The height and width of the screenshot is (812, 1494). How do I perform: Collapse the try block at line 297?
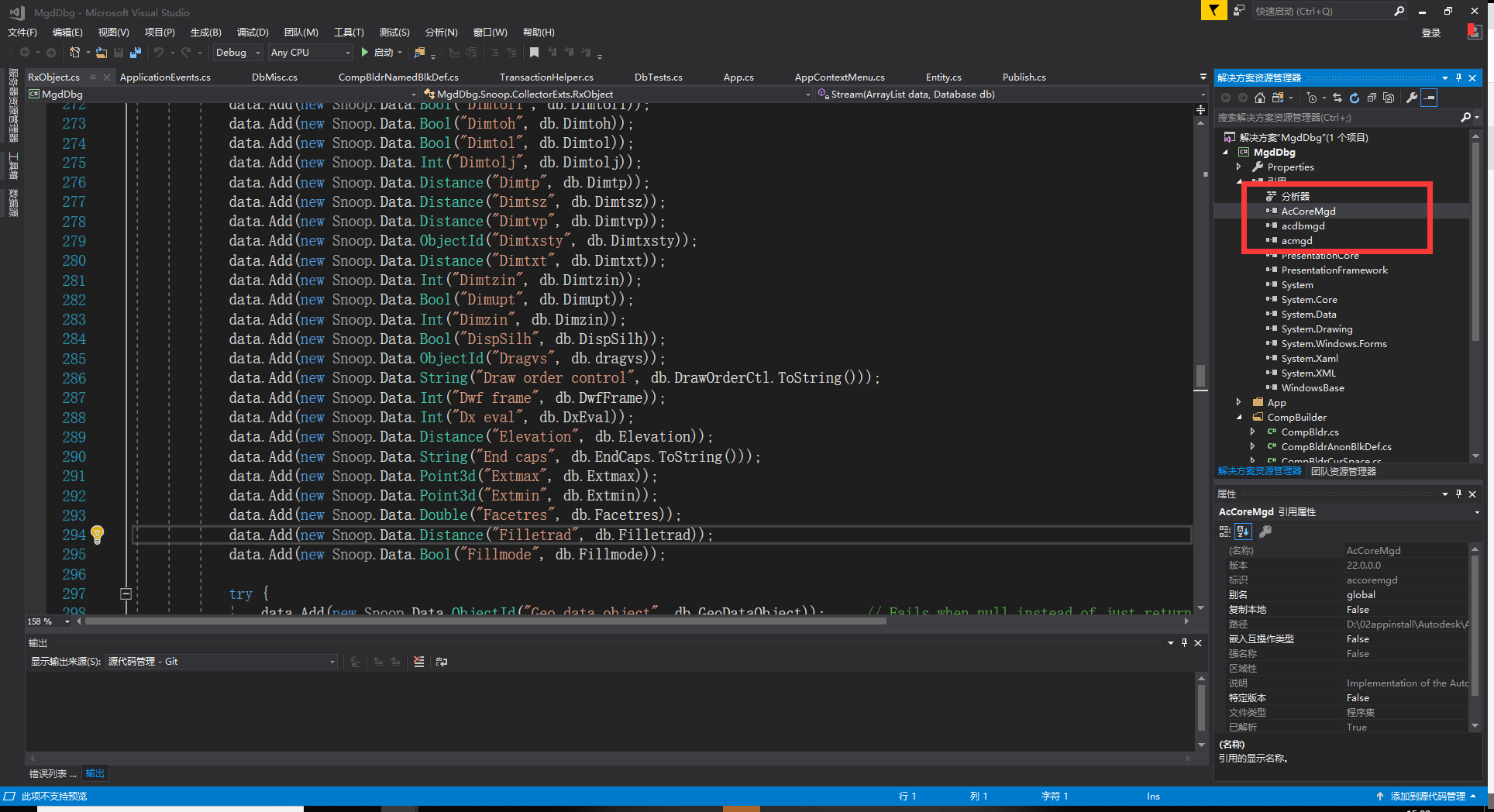(126, 594)
